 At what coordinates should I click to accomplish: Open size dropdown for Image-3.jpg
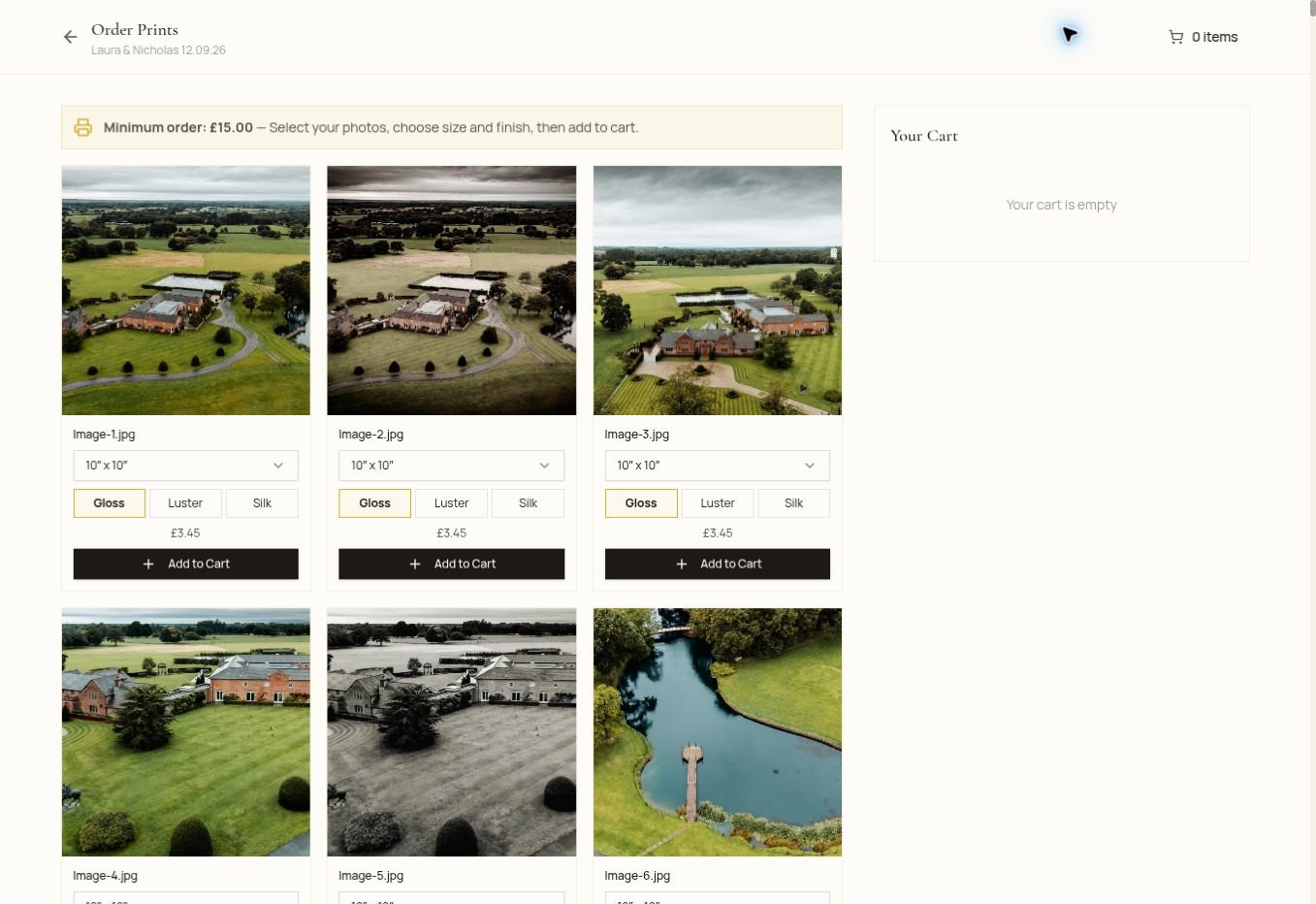[718, 466]
